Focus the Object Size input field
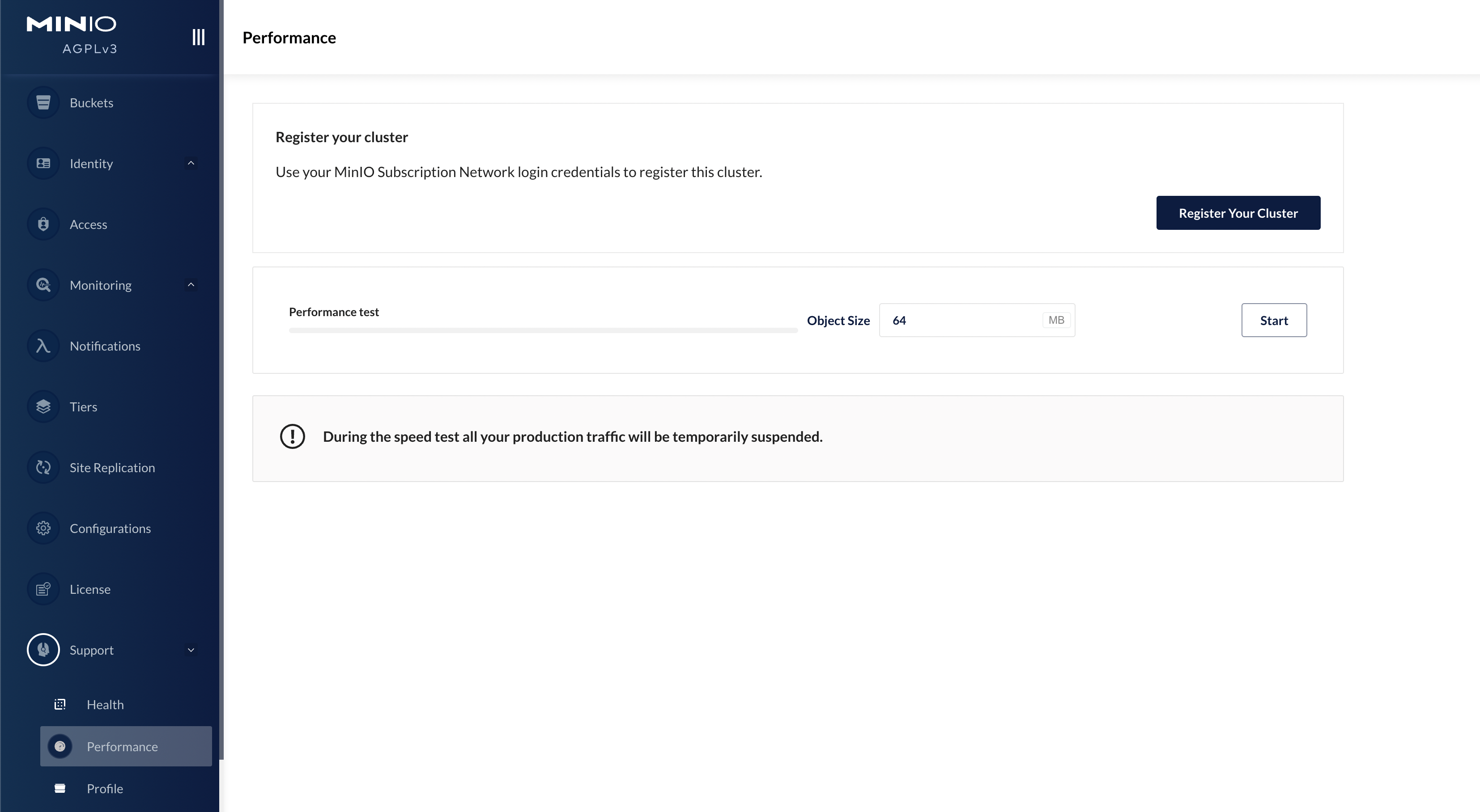Image resolution: width=1480 pixels, height=812 pixels. pyautogui.click(x=962, y=321)
